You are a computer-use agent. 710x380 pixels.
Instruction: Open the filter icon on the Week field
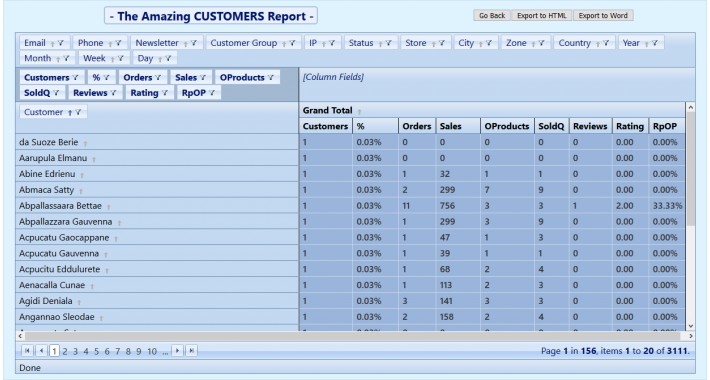[120, 59]
